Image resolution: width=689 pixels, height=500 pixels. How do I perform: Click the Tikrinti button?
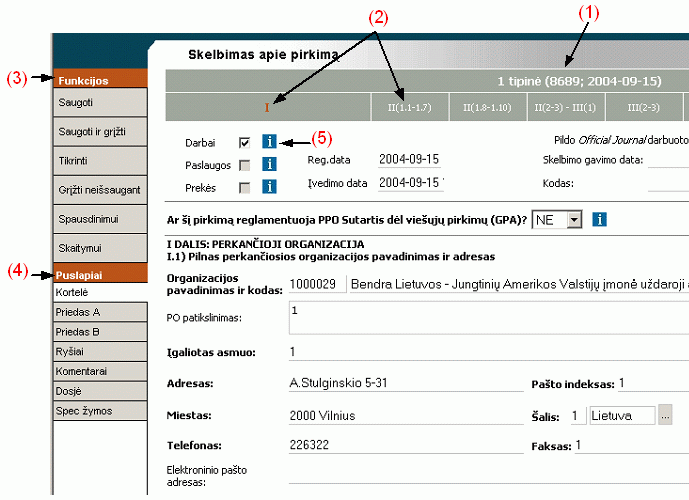point(100,161)
